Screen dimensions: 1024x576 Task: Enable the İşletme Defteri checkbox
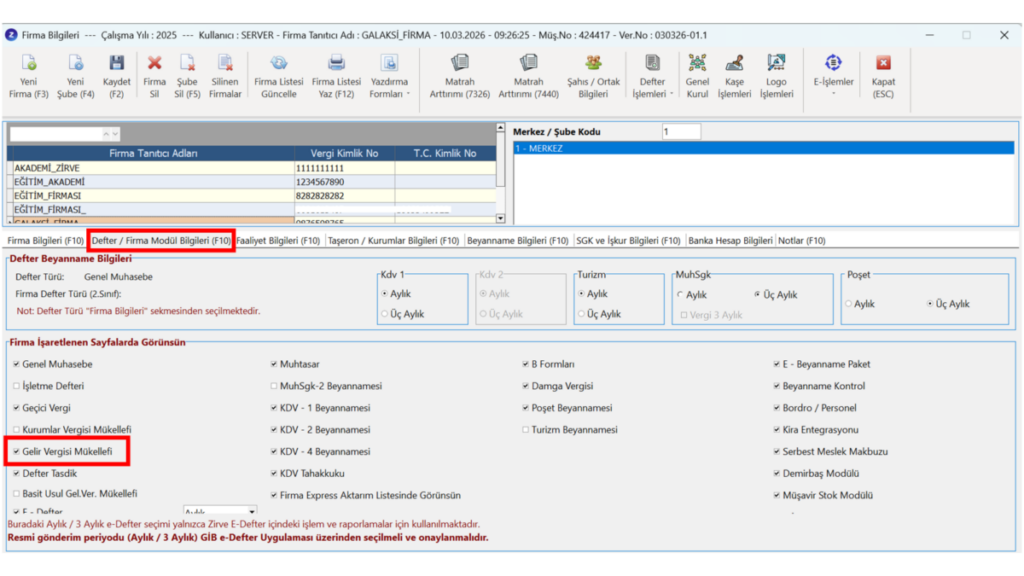point(16,386)
